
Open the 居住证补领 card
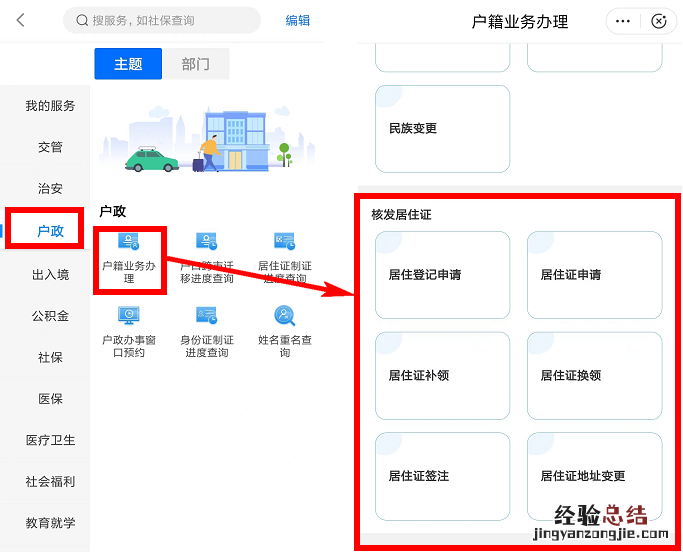[x=443, y=376]
